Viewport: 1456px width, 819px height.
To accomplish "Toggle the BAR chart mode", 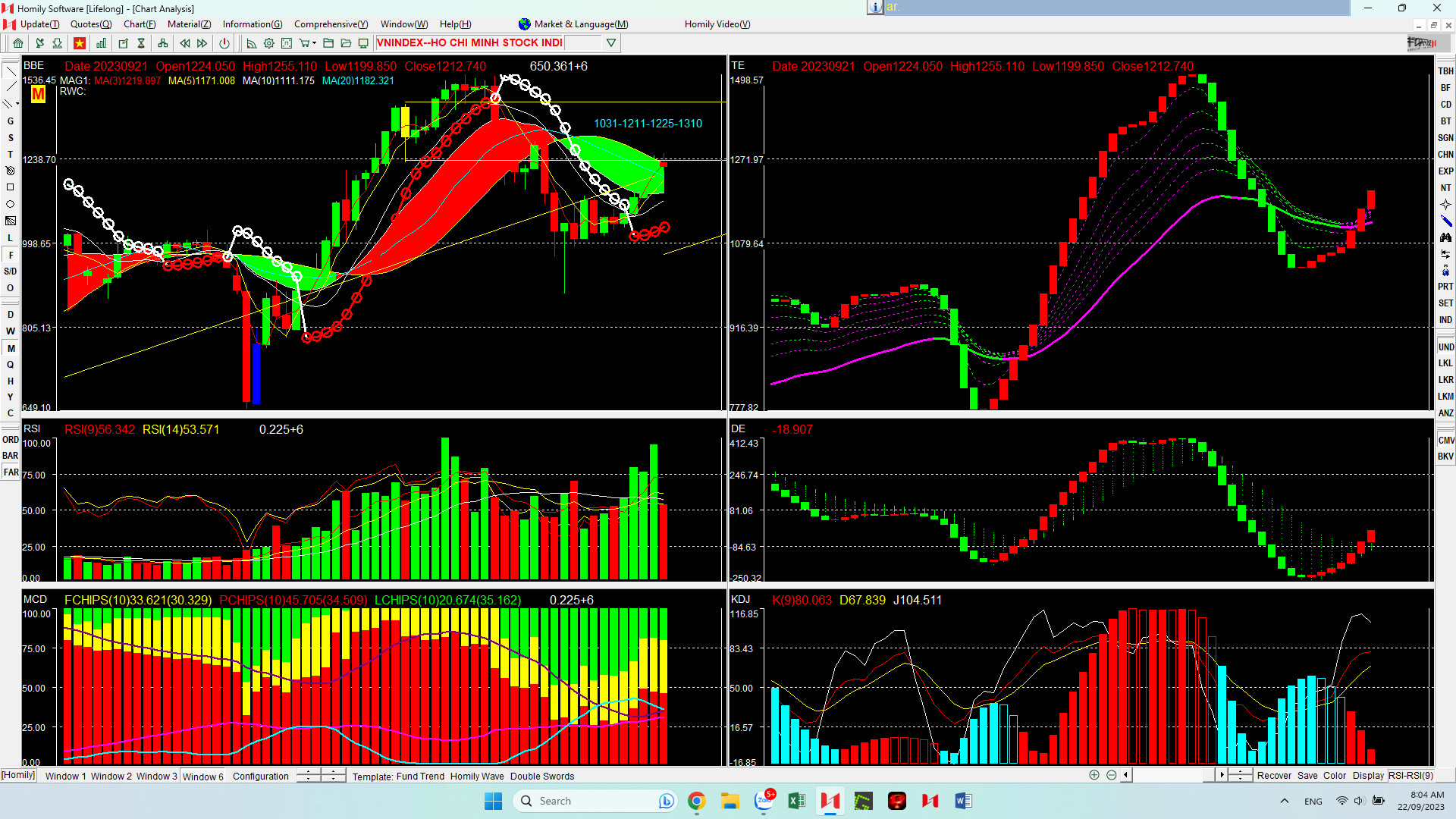I will (10, 456).
